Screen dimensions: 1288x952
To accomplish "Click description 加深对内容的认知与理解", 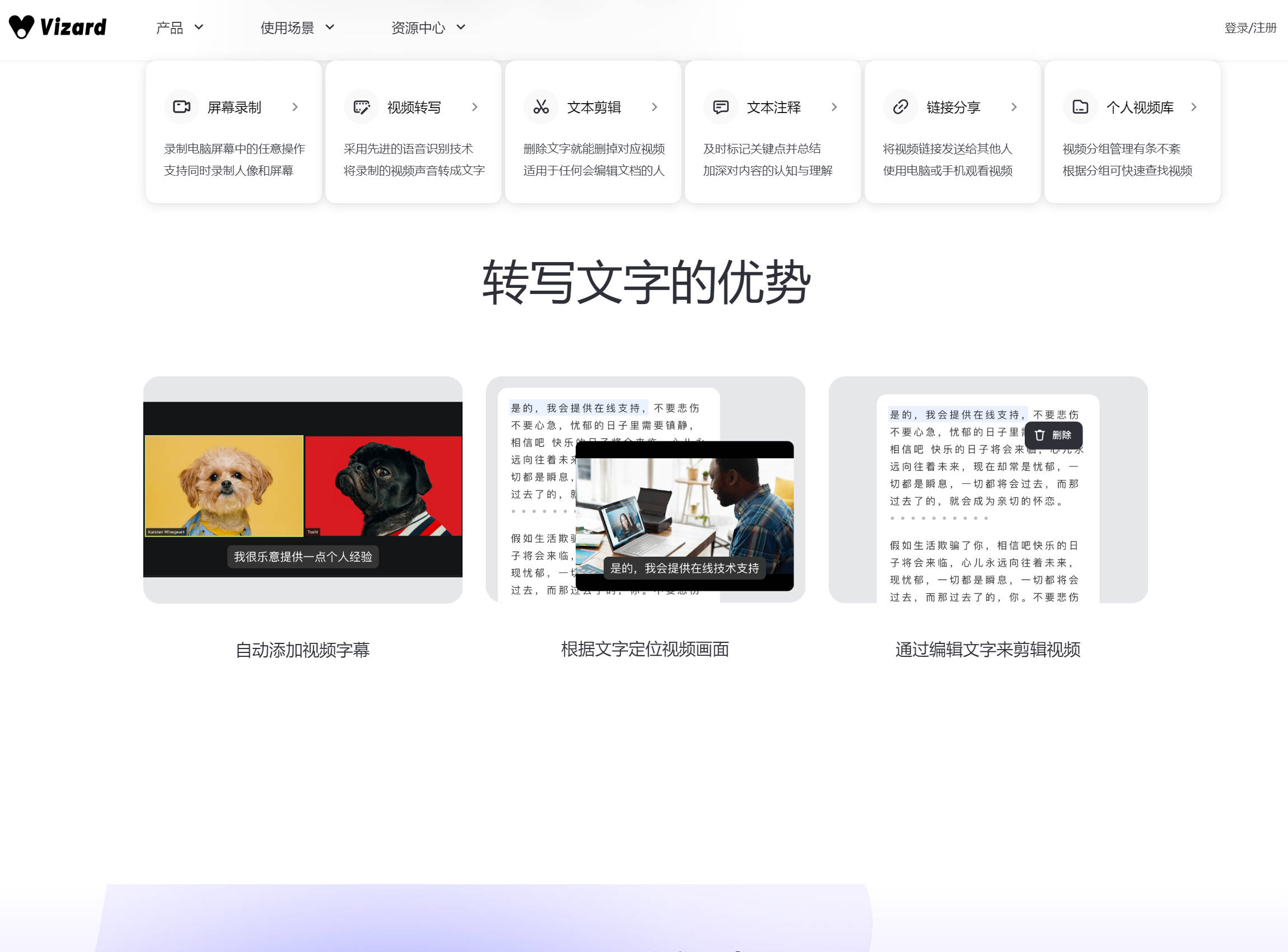I will point(768,171).
